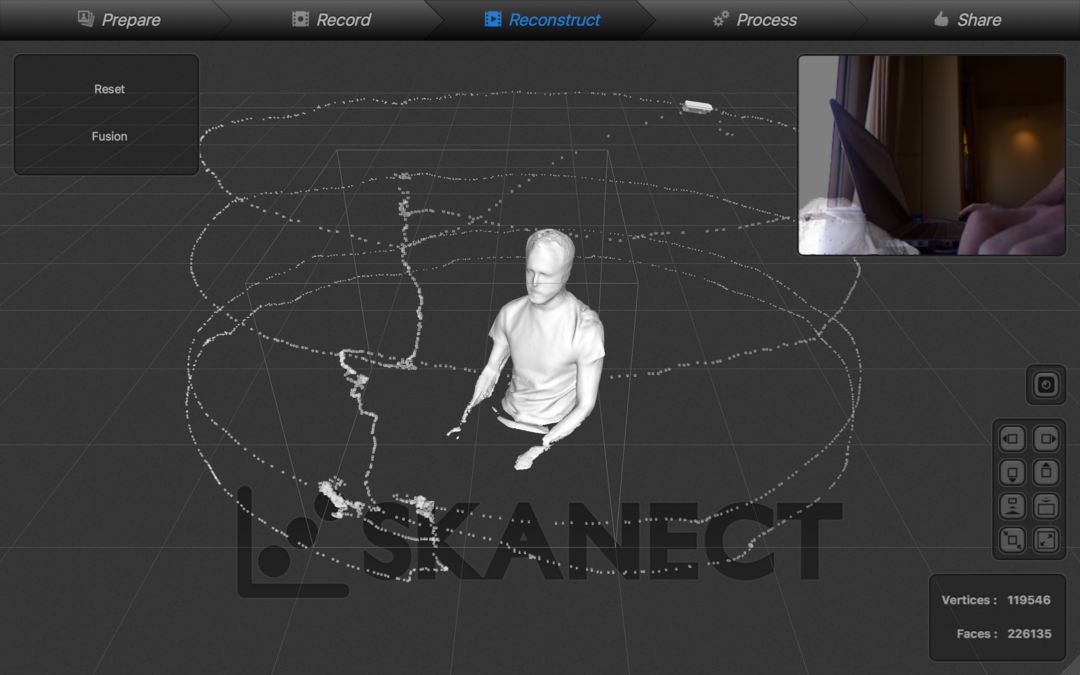
Task: Shrink the bounding box icon
Action: [1012, 540]
